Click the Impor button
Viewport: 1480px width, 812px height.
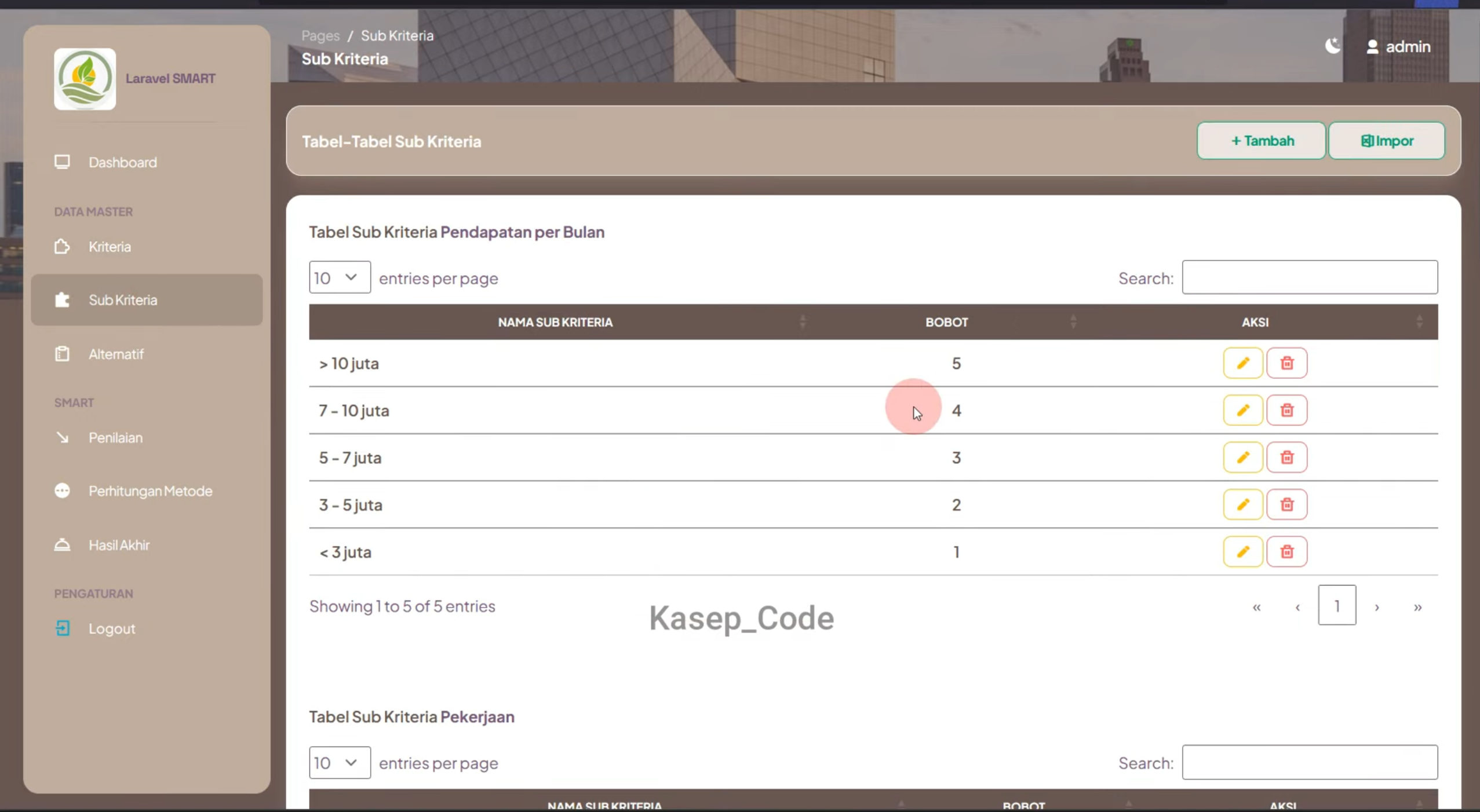tap(1386, 141)
